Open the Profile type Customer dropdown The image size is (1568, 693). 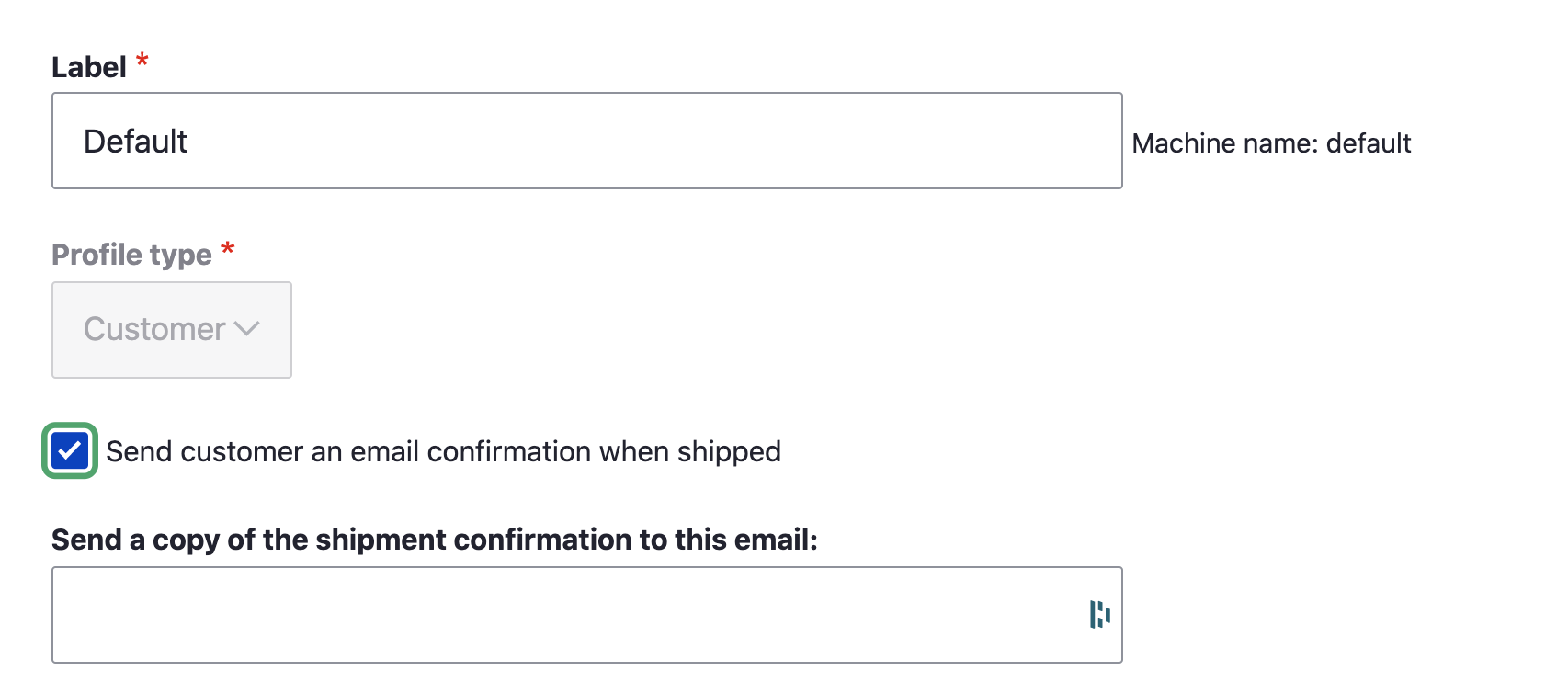coord(172,329)
